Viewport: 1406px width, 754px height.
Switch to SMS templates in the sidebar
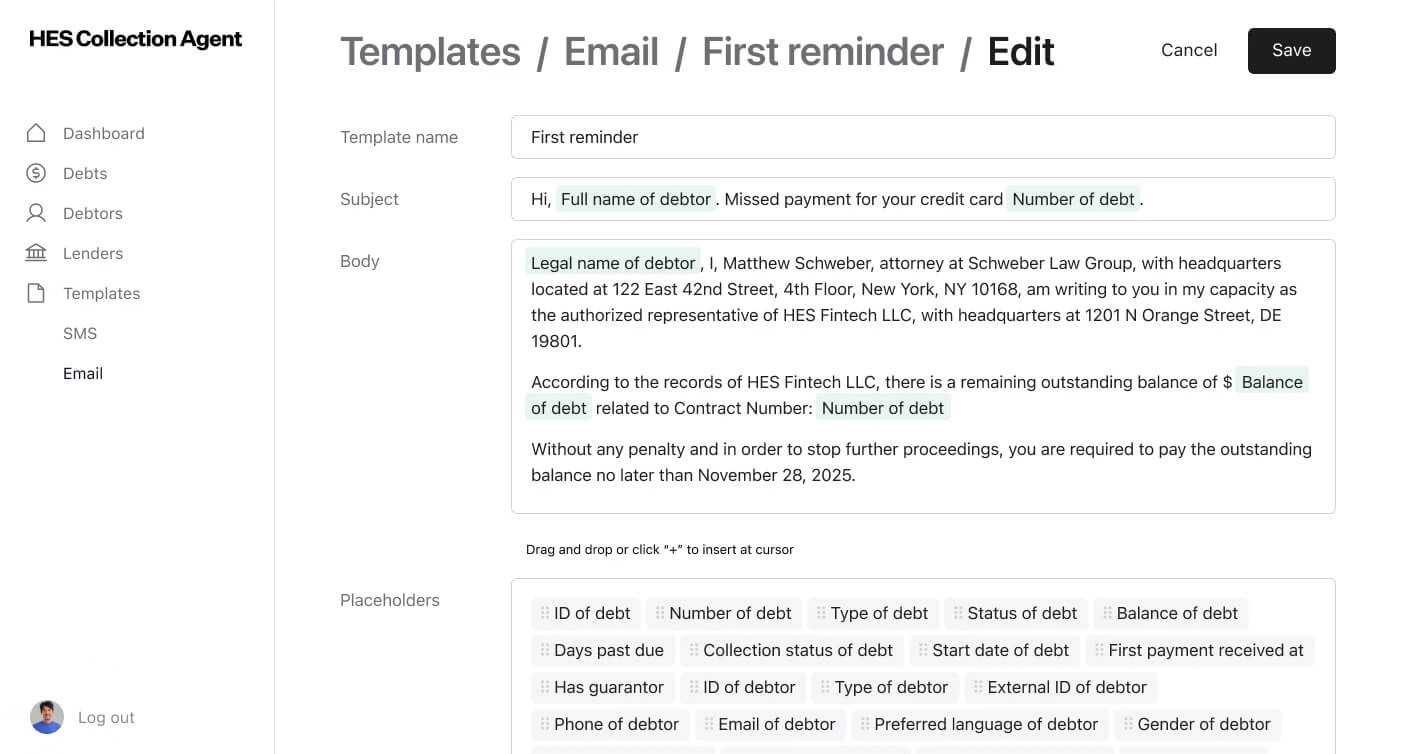(80, 333)
